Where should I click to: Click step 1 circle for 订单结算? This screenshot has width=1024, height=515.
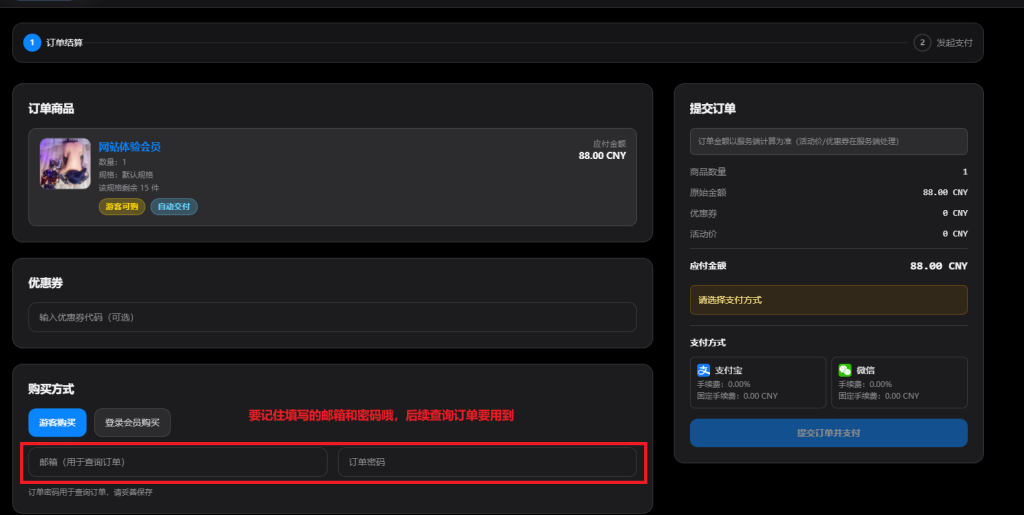click(32, 42)
